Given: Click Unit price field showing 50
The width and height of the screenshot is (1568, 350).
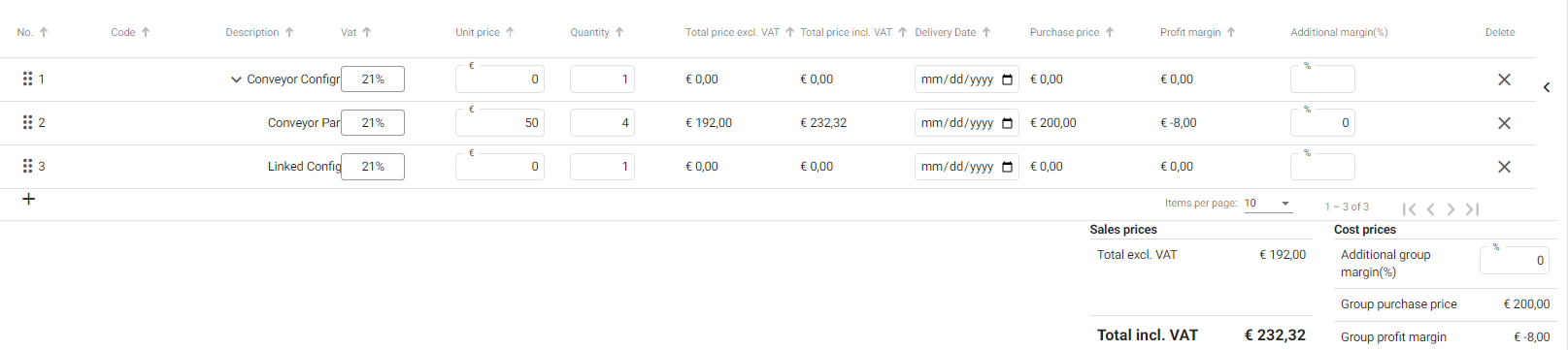Looking at the screenshot, I should click(x=500, y=123).
